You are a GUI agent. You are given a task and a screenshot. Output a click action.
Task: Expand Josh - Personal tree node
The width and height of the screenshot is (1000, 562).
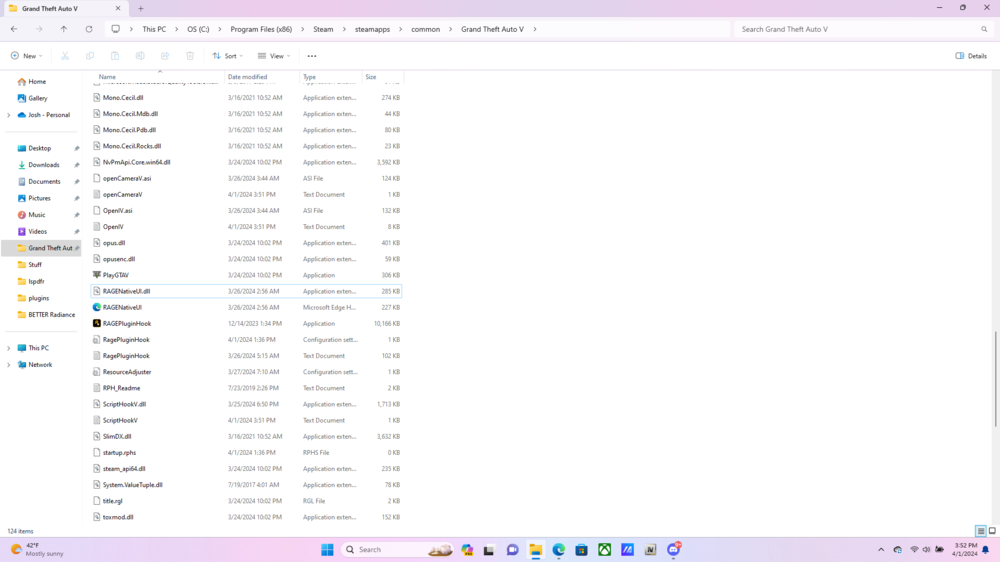point(8,115)
